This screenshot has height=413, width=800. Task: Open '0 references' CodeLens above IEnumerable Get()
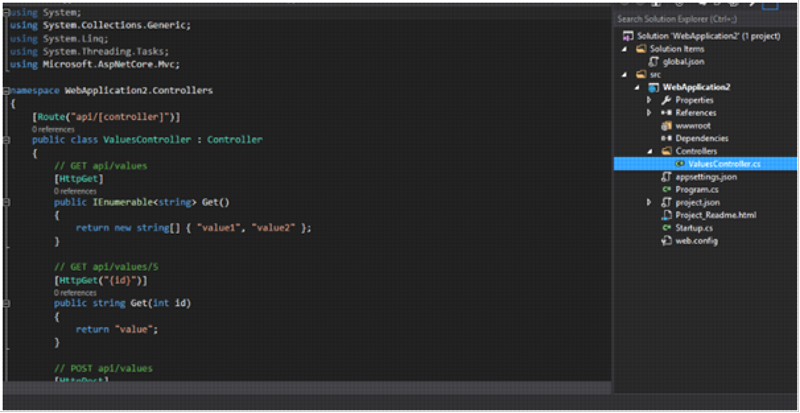(75, 191)
